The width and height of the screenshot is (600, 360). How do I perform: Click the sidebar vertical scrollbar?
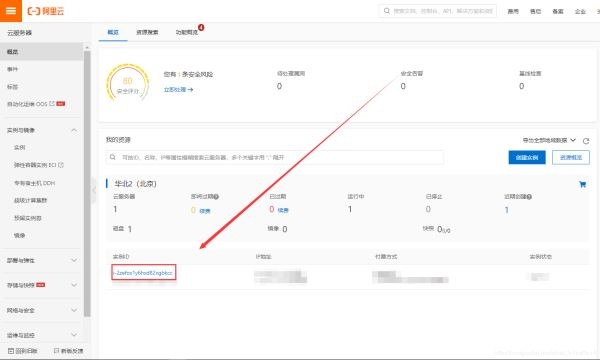(x=87, y=183)
